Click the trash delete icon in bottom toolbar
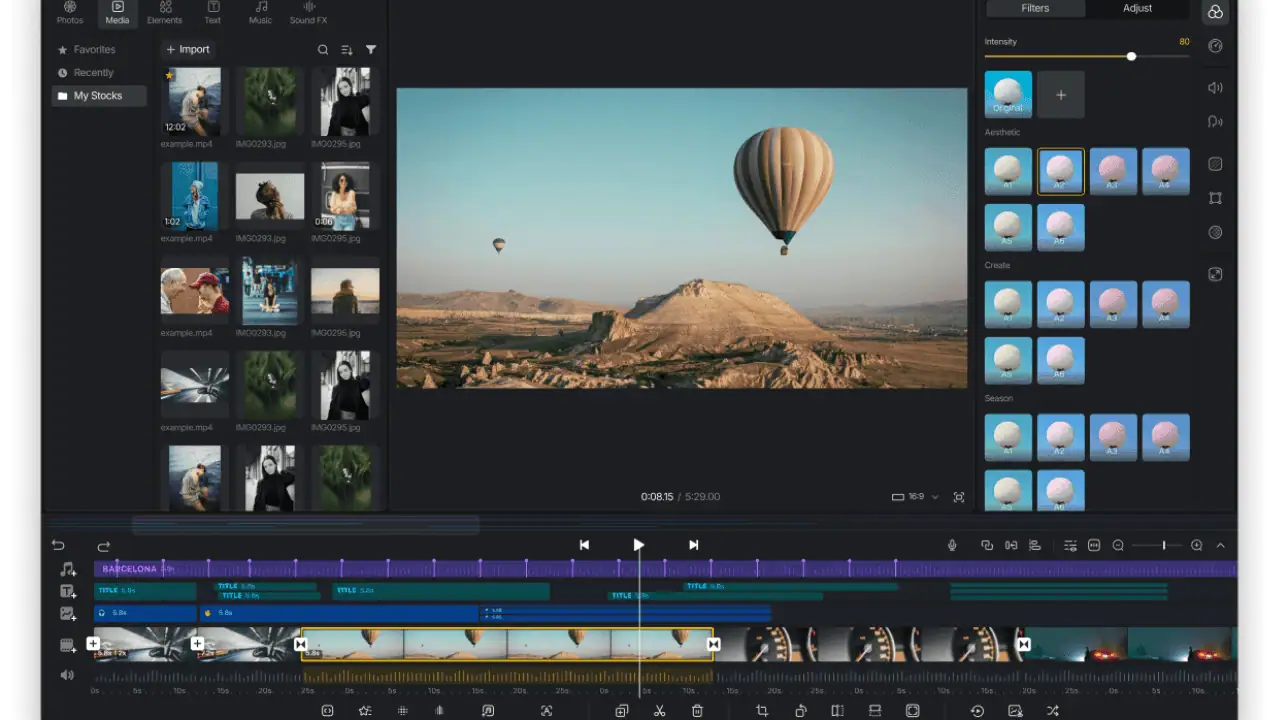 coord(698,711)
